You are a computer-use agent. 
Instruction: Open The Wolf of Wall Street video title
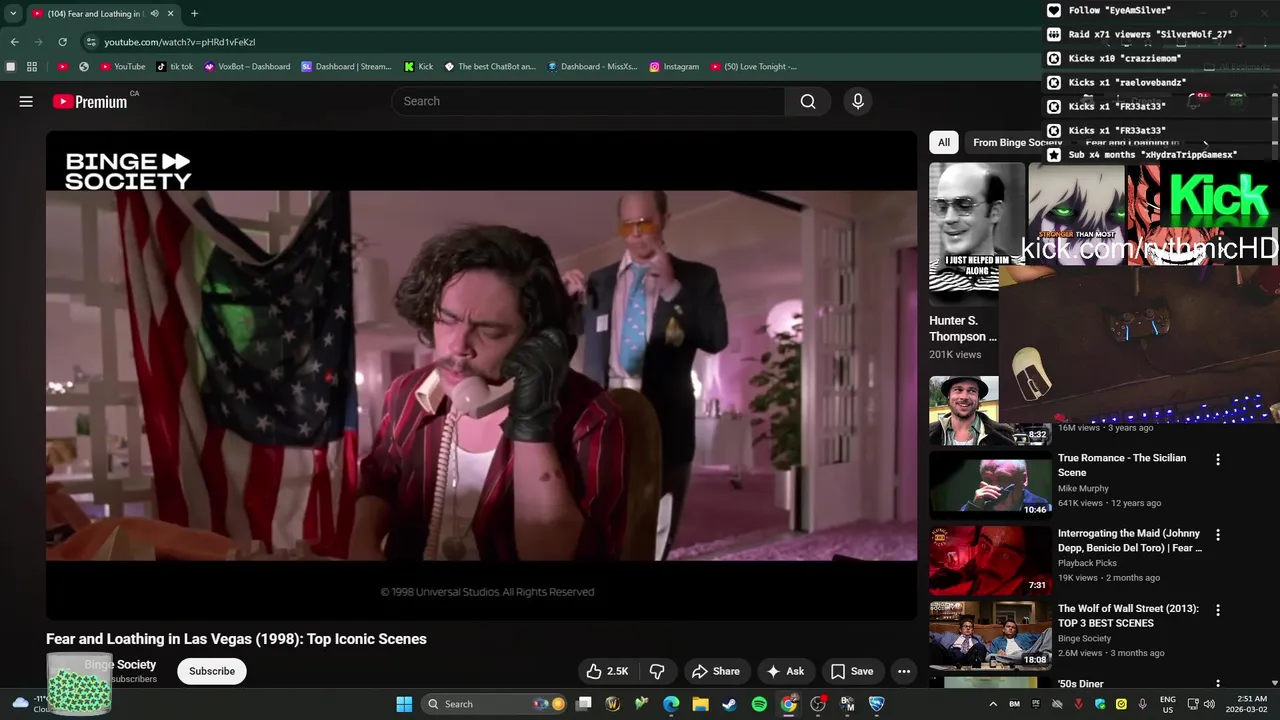click(x=1128, y=615)
